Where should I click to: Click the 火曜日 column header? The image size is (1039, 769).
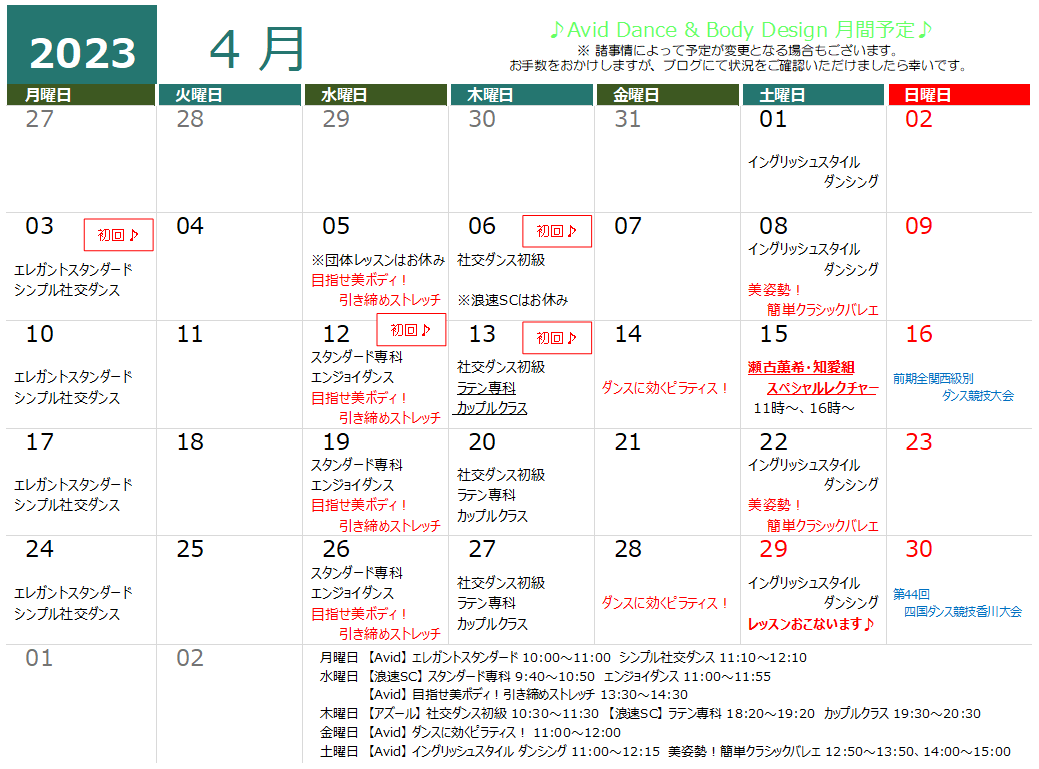pos(230,95)
